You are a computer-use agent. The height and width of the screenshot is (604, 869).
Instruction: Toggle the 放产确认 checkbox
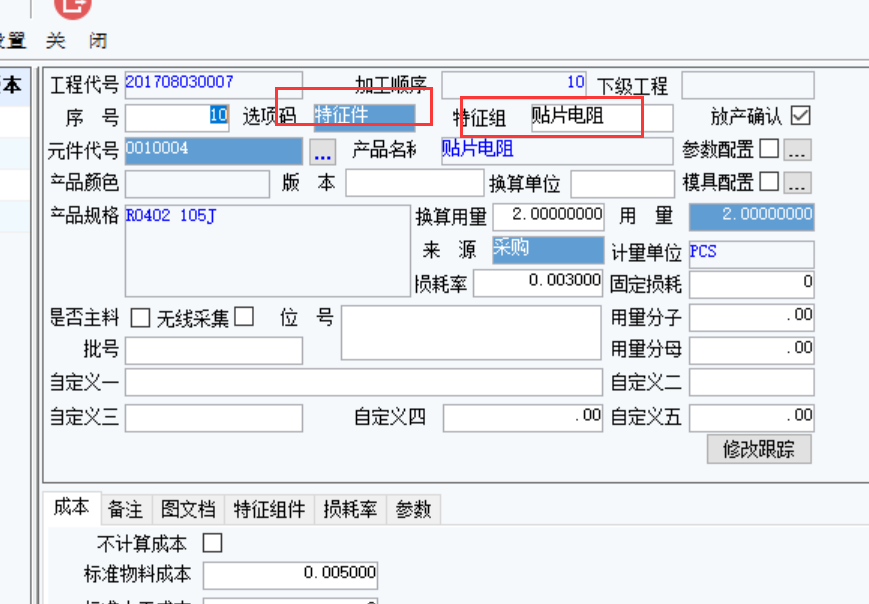[800, 116]
